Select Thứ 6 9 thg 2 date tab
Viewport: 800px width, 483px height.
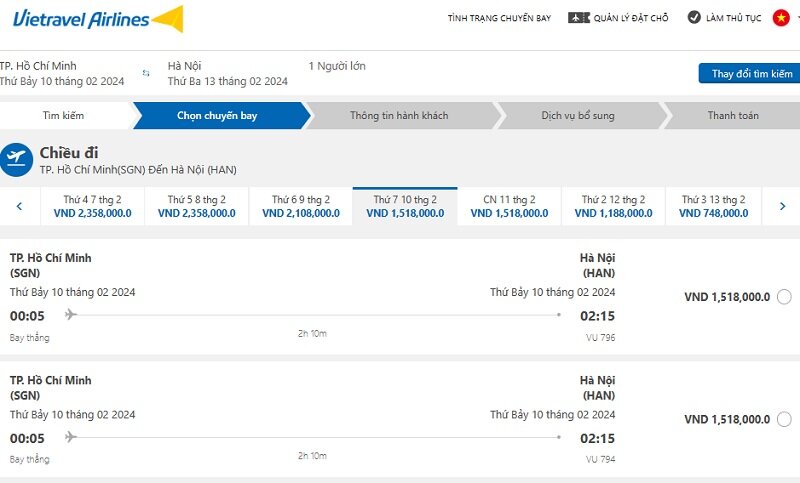pyautogui.click(x=300, y=206)
